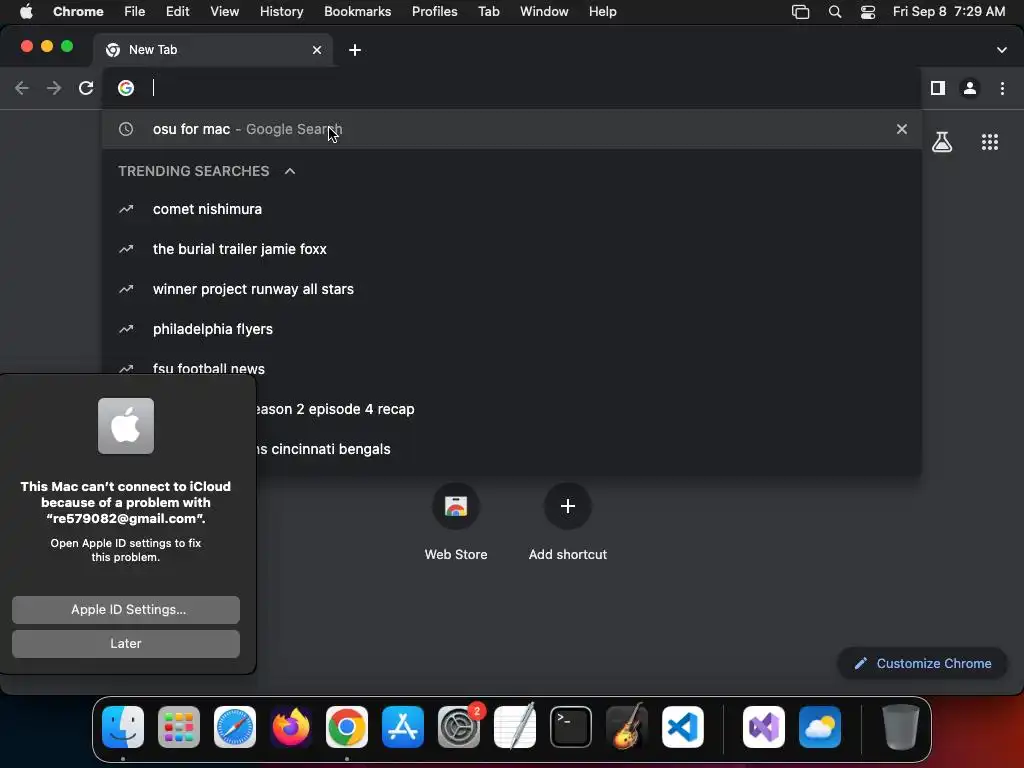Select 'fsu football news' suggestion
This screenshot has height=768, width=1024.
pyautogui.click(x=511, y=368)
